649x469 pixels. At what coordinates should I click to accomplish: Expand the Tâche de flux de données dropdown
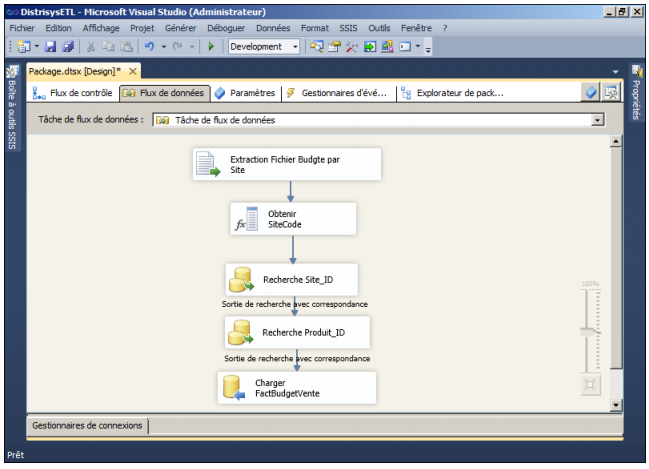click(x=598, y=120)
